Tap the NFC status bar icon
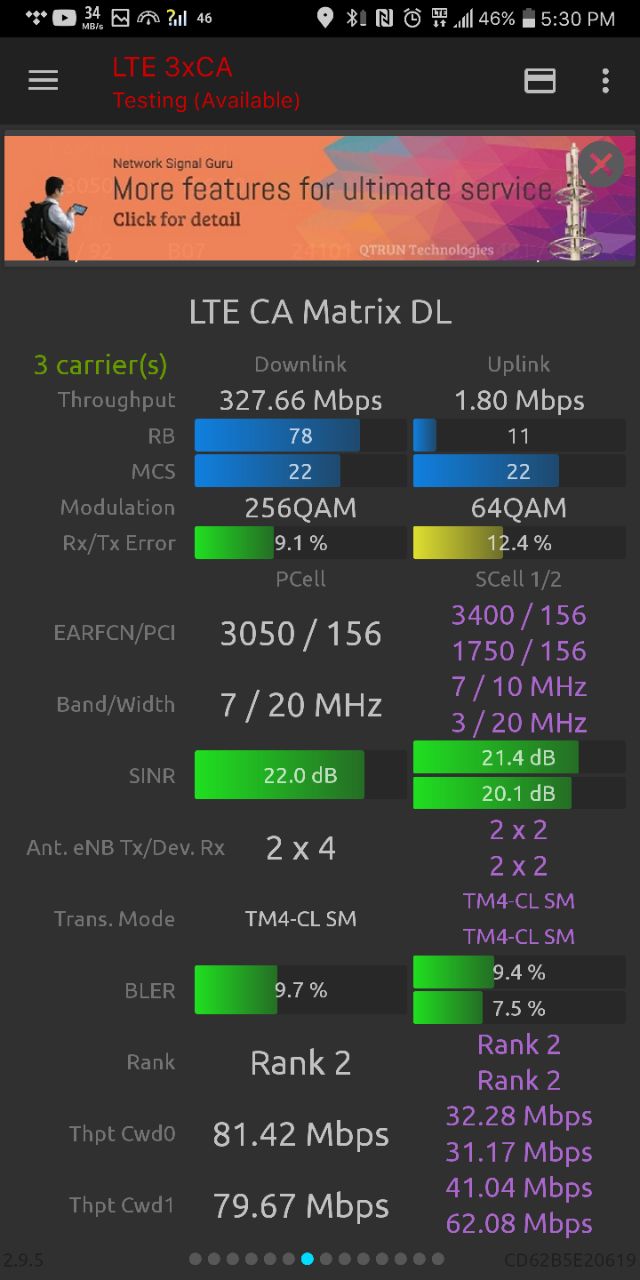640x1280 pixels. (x=384, y=18)
